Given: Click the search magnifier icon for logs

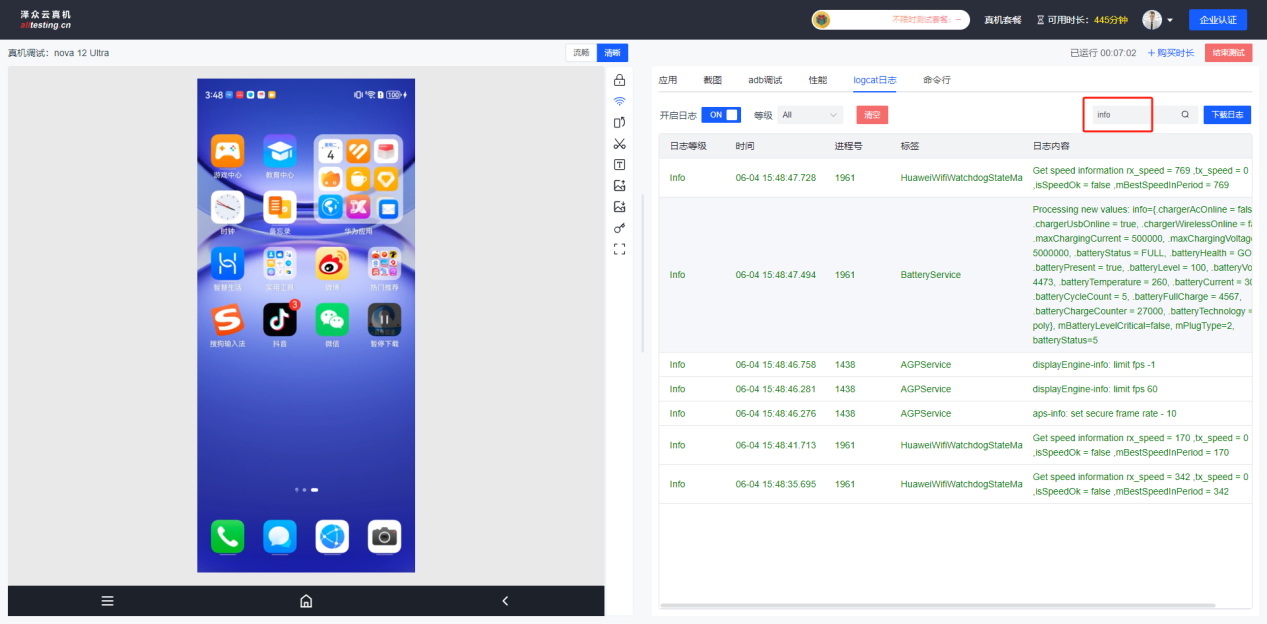Looking at the screenshot, I should coord(1185,115).
